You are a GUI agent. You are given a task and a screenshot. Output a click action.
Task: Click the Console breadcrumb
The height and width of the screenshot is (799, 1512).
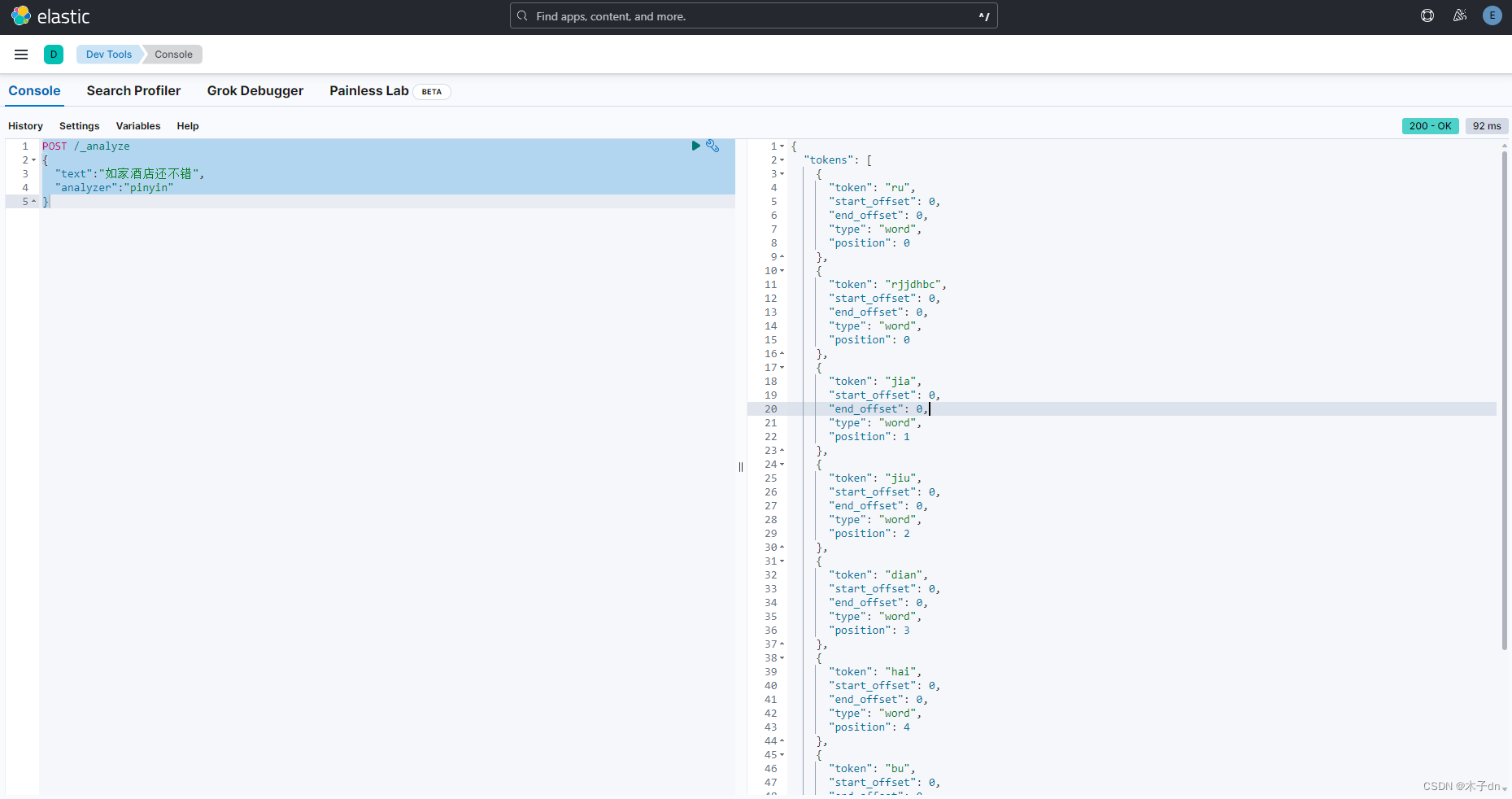tap(173, 55)
